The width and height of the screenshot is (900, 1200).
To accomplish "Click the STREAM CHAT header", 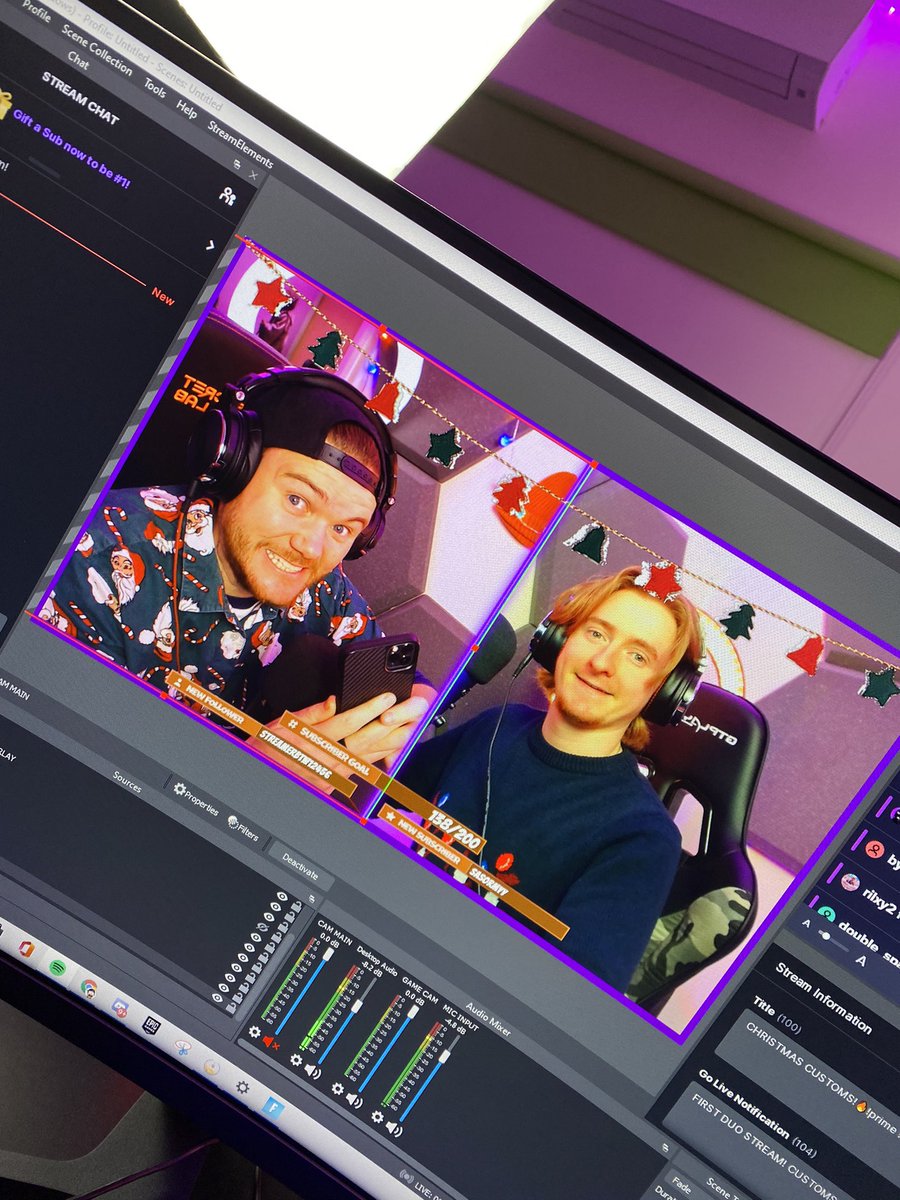I will [x=80, y=98].
